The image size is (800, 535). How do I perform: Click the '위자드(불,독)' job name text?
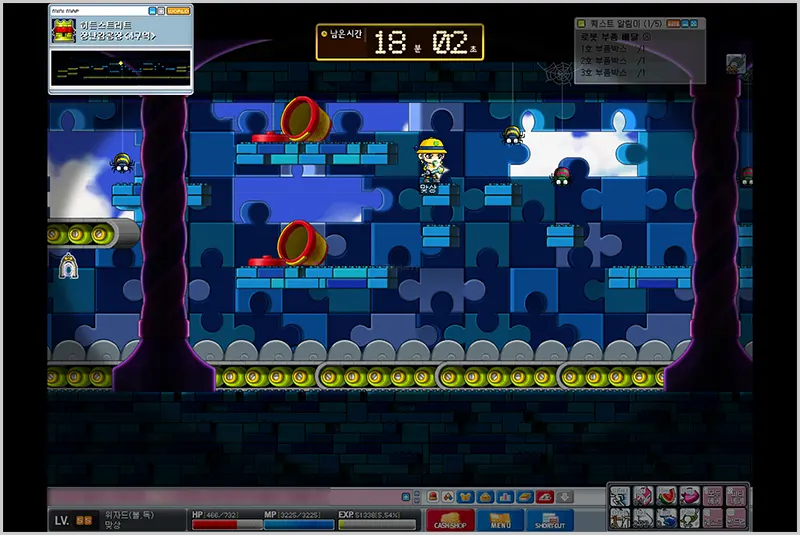coord(129,515)
